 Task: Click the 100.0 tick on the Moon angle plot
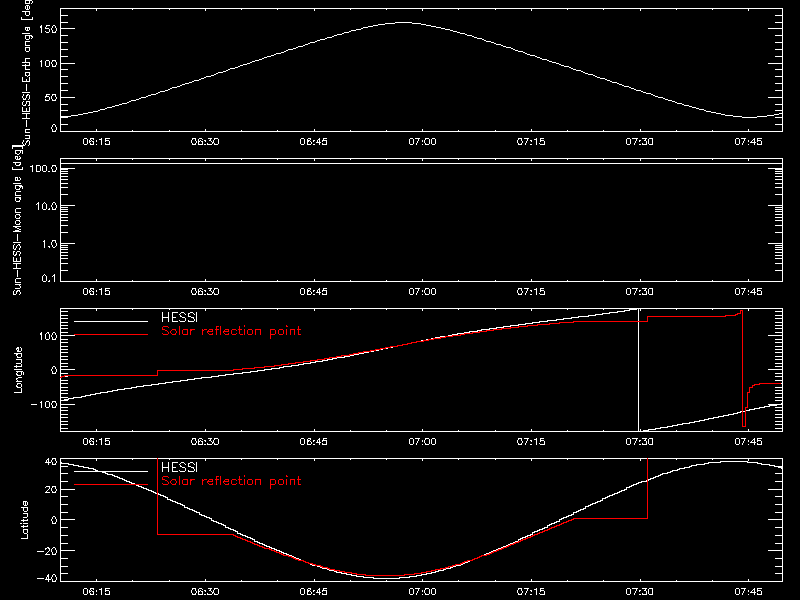pos(43,168)
